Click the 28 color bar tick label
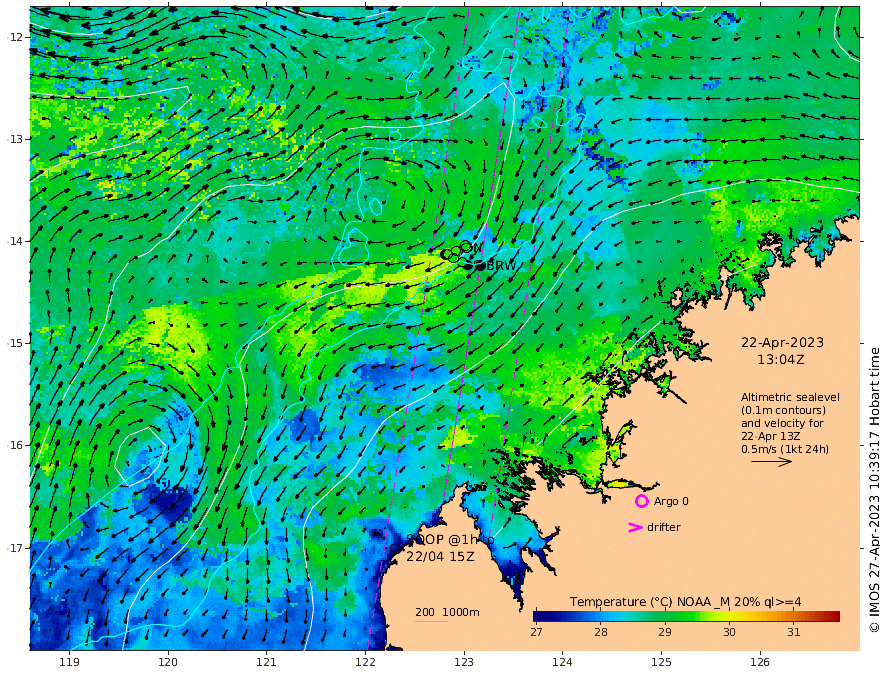The image size is (880, 680). tap(601, 632)
